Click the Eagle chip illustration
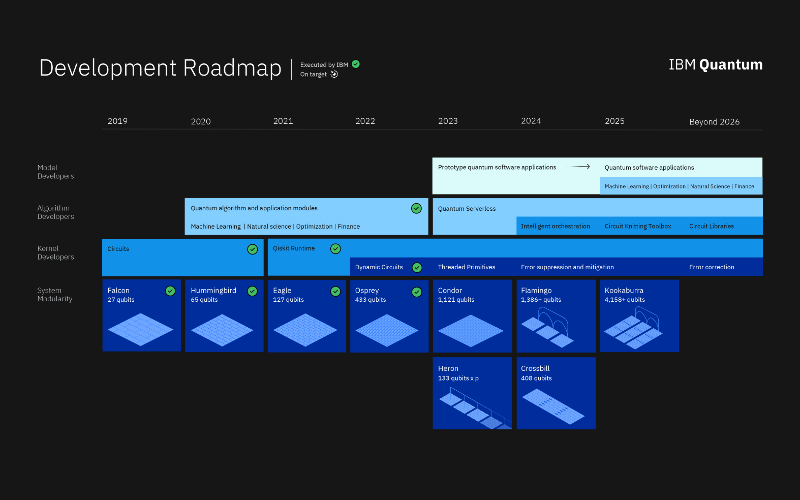The image size is (800, 500). [x=305, y=330]
